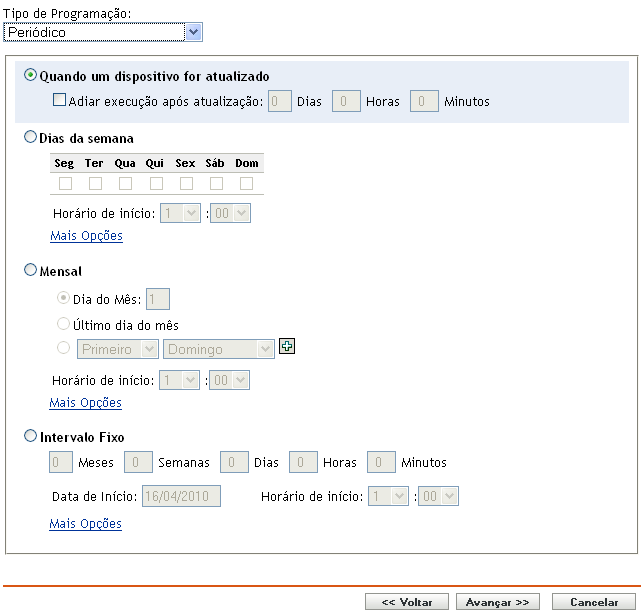
Task: Click the Semanas interval field
Action: [x=138, y=462]
